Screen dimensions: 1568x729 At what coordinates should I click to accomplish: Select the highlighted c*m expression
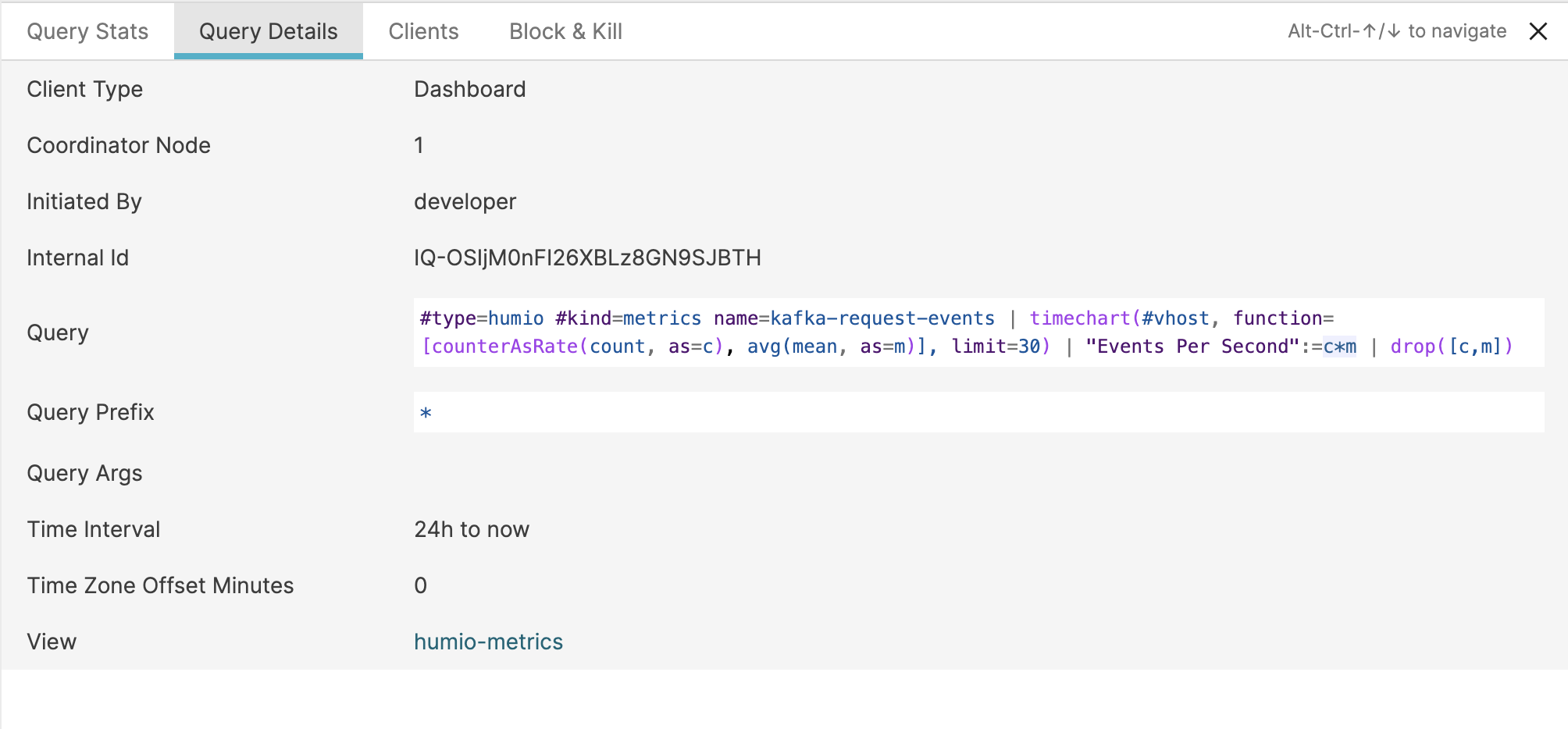tap(1340, 346)
